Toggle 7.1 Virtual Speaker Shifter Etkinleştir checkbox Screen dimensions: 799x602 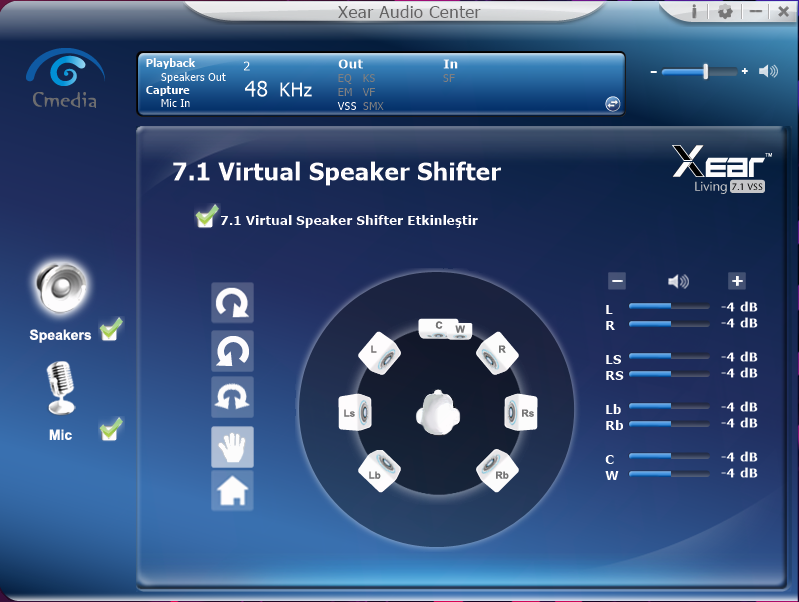(206, 218)
